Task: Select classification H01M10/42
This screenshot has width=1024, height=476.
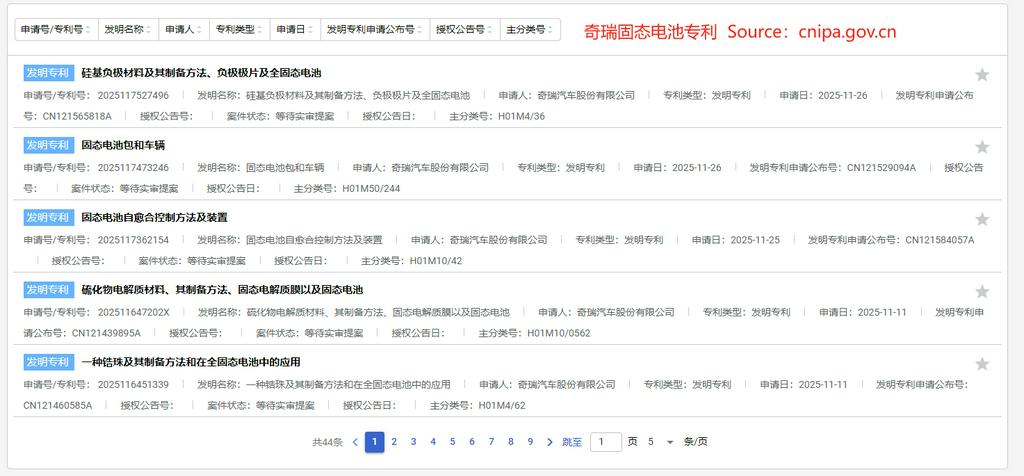Action: point(436,261)
